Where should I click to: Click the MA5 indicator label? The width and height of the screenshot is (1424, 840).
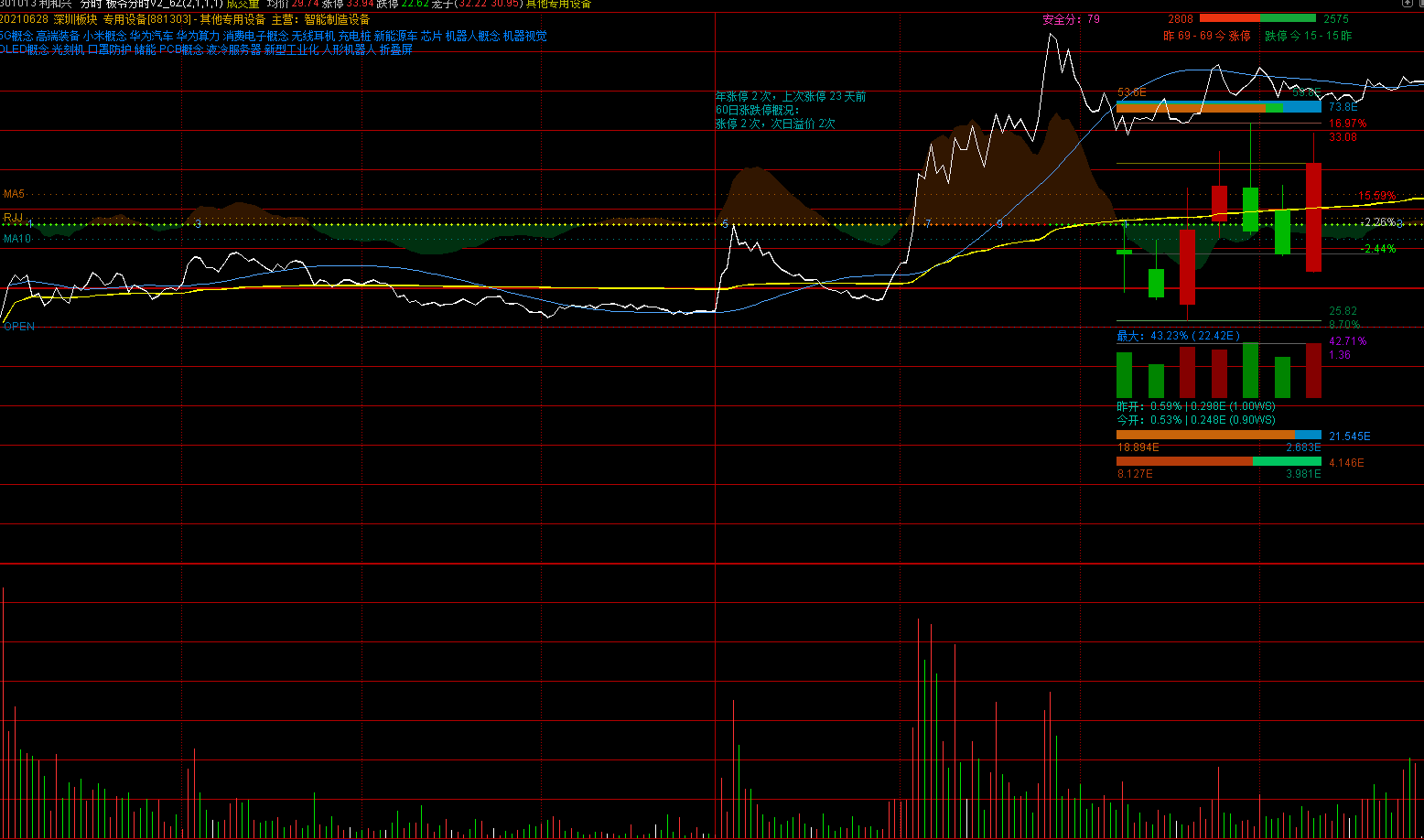(14, 194)
